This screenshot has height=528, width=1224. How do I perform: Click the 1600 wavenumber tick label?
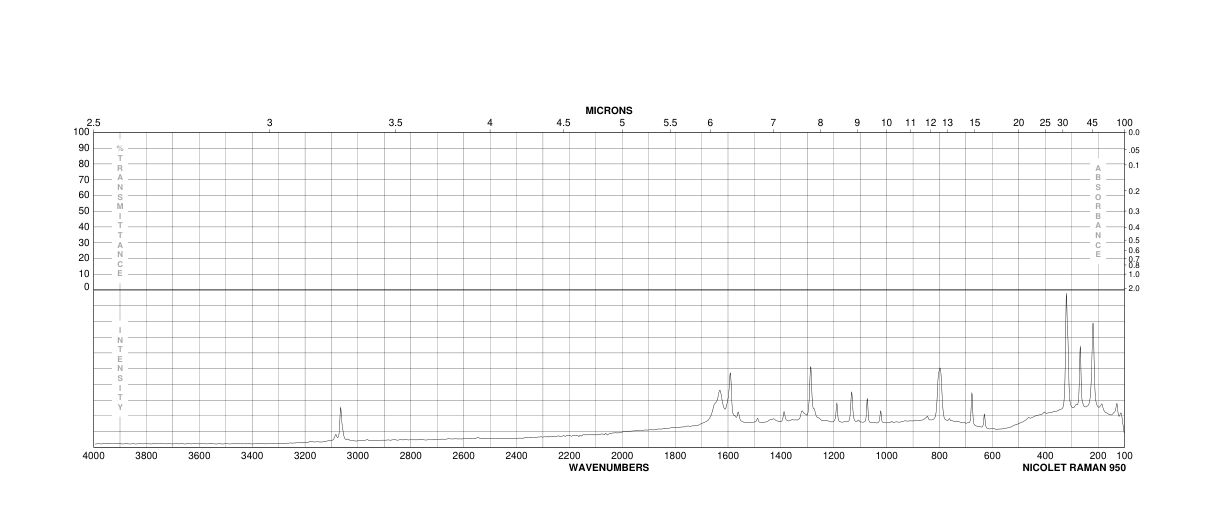coord(728,456)
